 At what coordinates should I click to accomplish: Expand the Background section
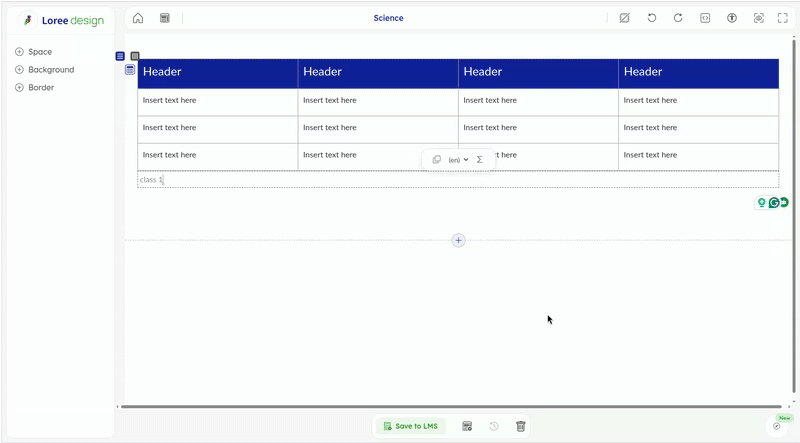[x=19, y=70]
